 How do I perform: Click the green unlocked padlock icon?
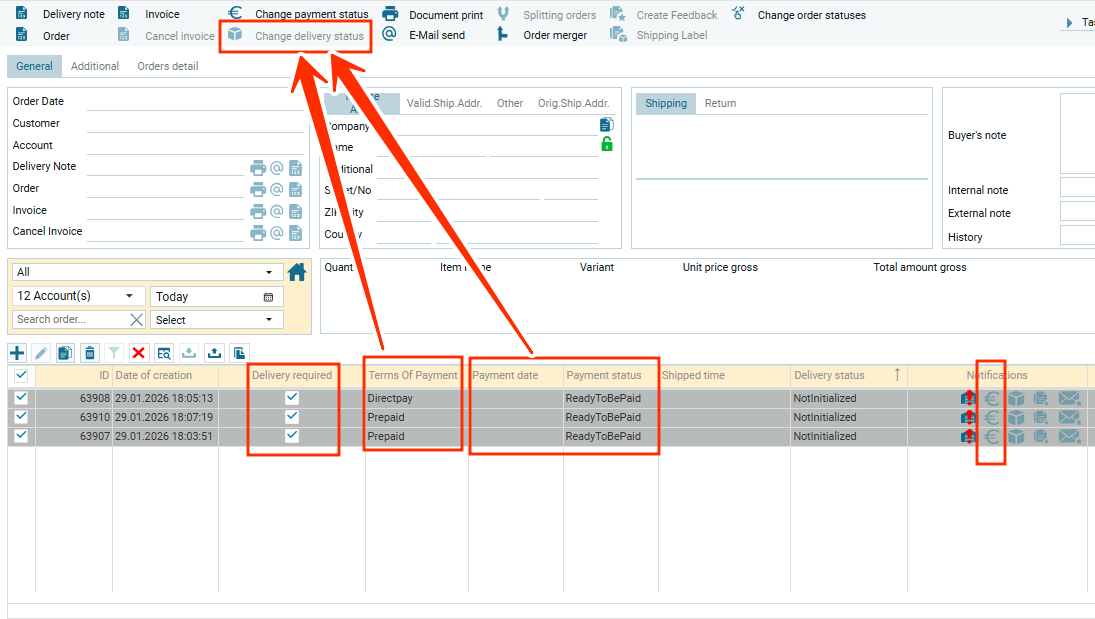tap(606, 145)
